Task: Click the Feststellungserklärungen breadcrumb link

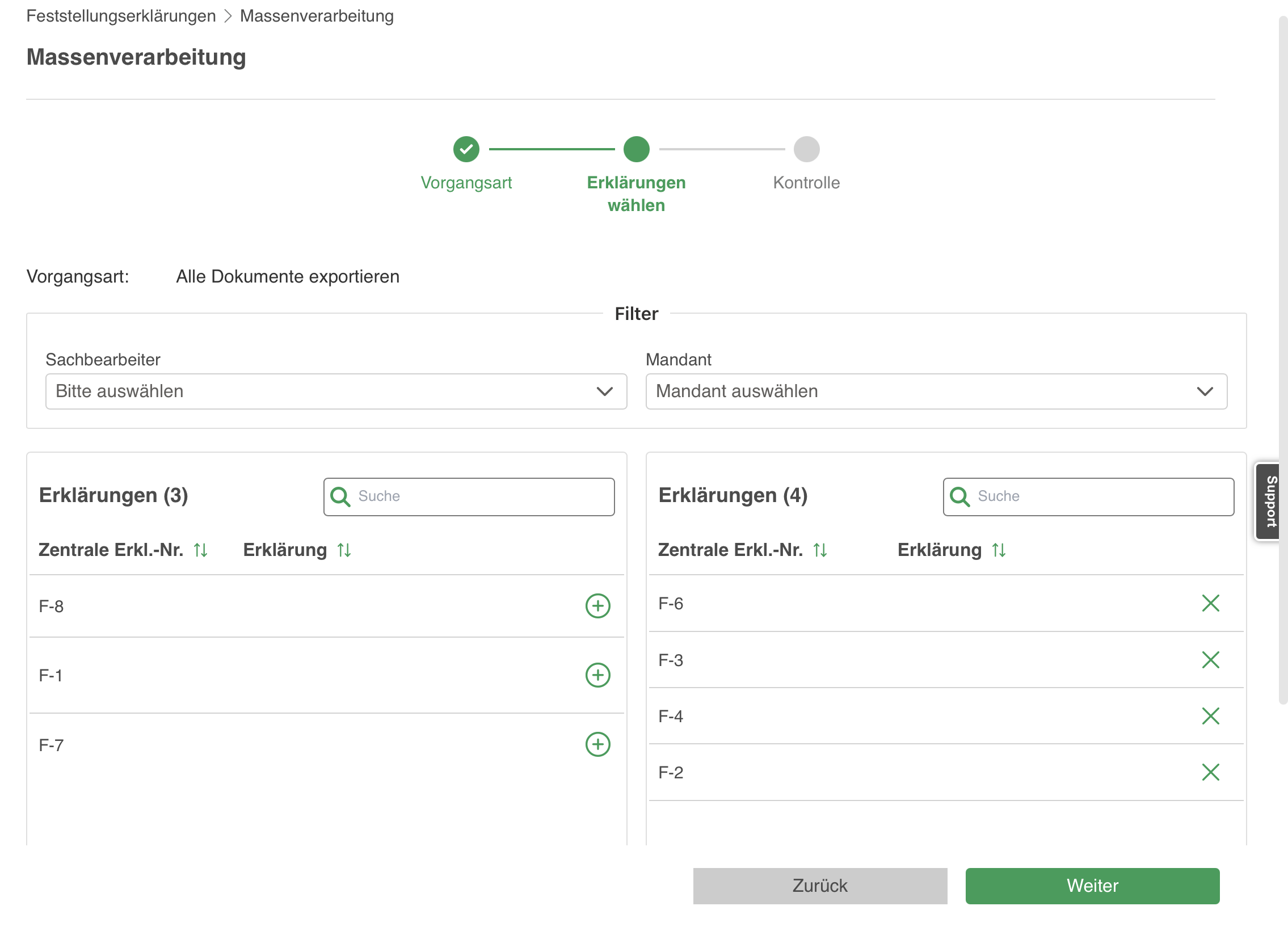Action: pyautogui.click(x=121, y=16)
